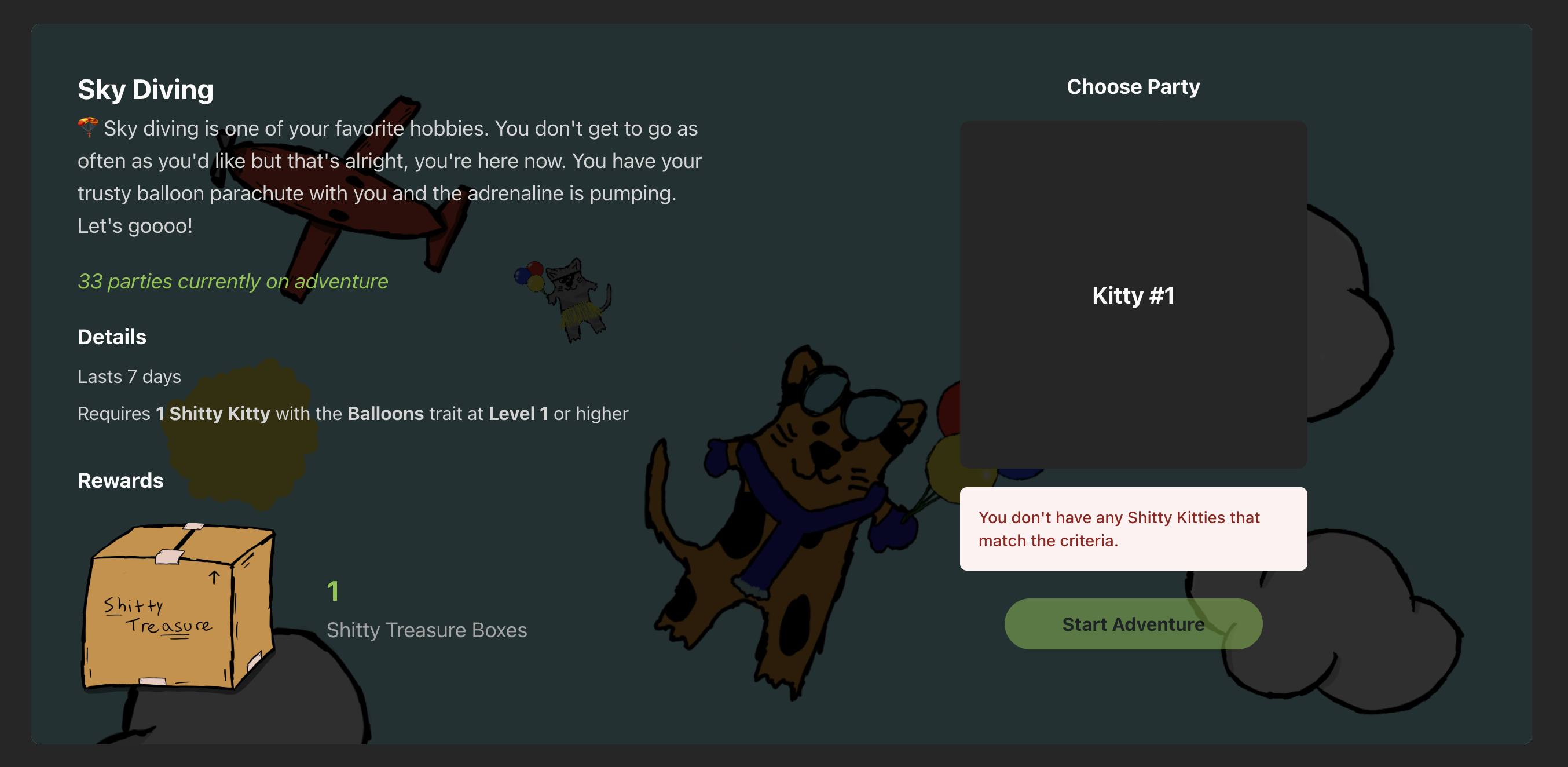Click the Choose Party heading
Screen dimensions: 1568x767
(x=1133, y=86)
